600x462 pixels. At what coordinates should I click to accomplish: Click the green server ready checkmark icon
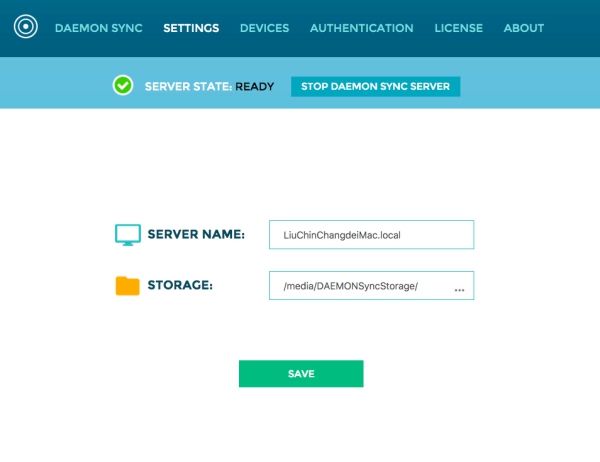pos(123,85)
